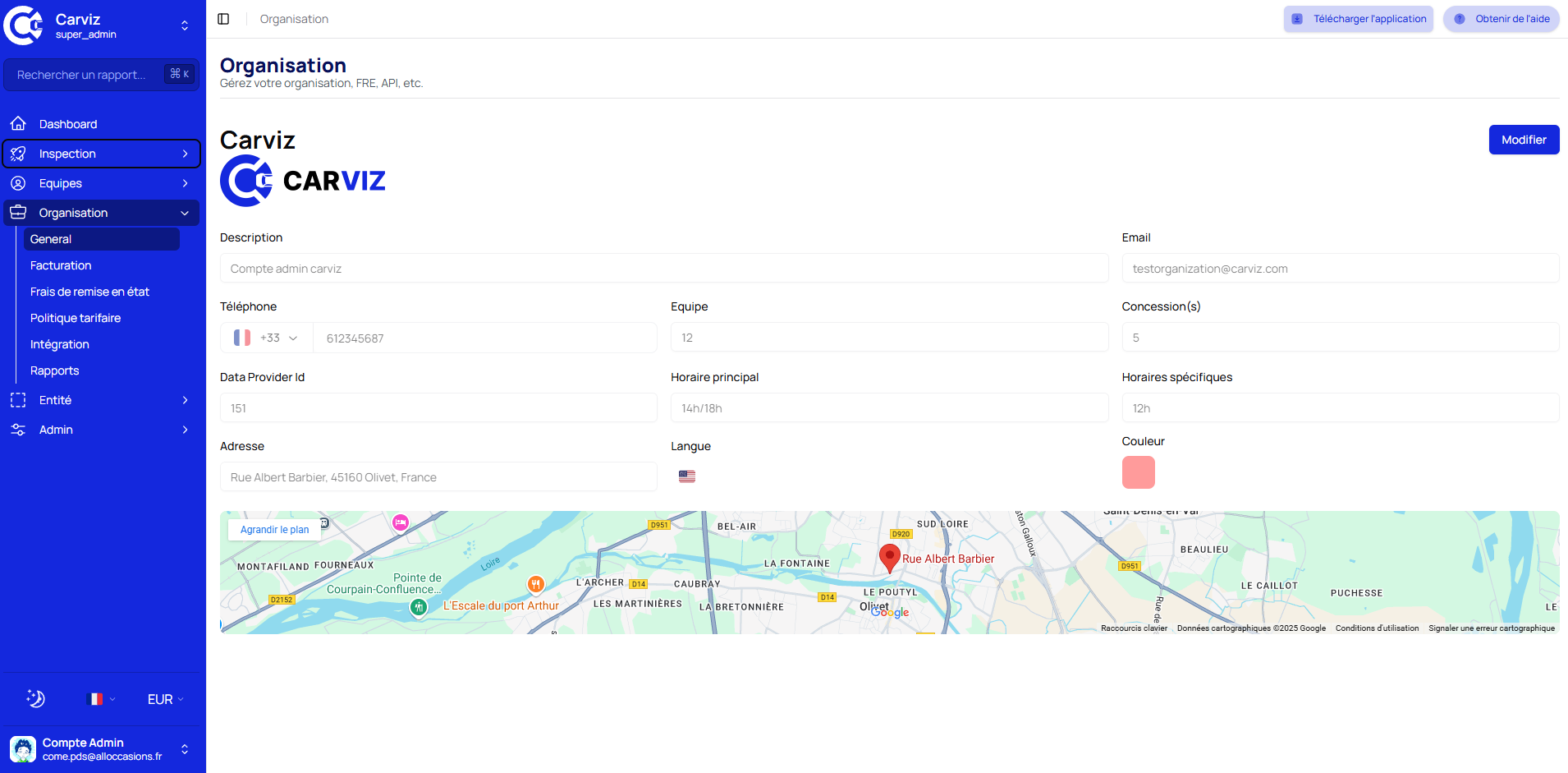
Task: Click Raccourcis clavier on the map
Action: click(x=1134, y=628)
